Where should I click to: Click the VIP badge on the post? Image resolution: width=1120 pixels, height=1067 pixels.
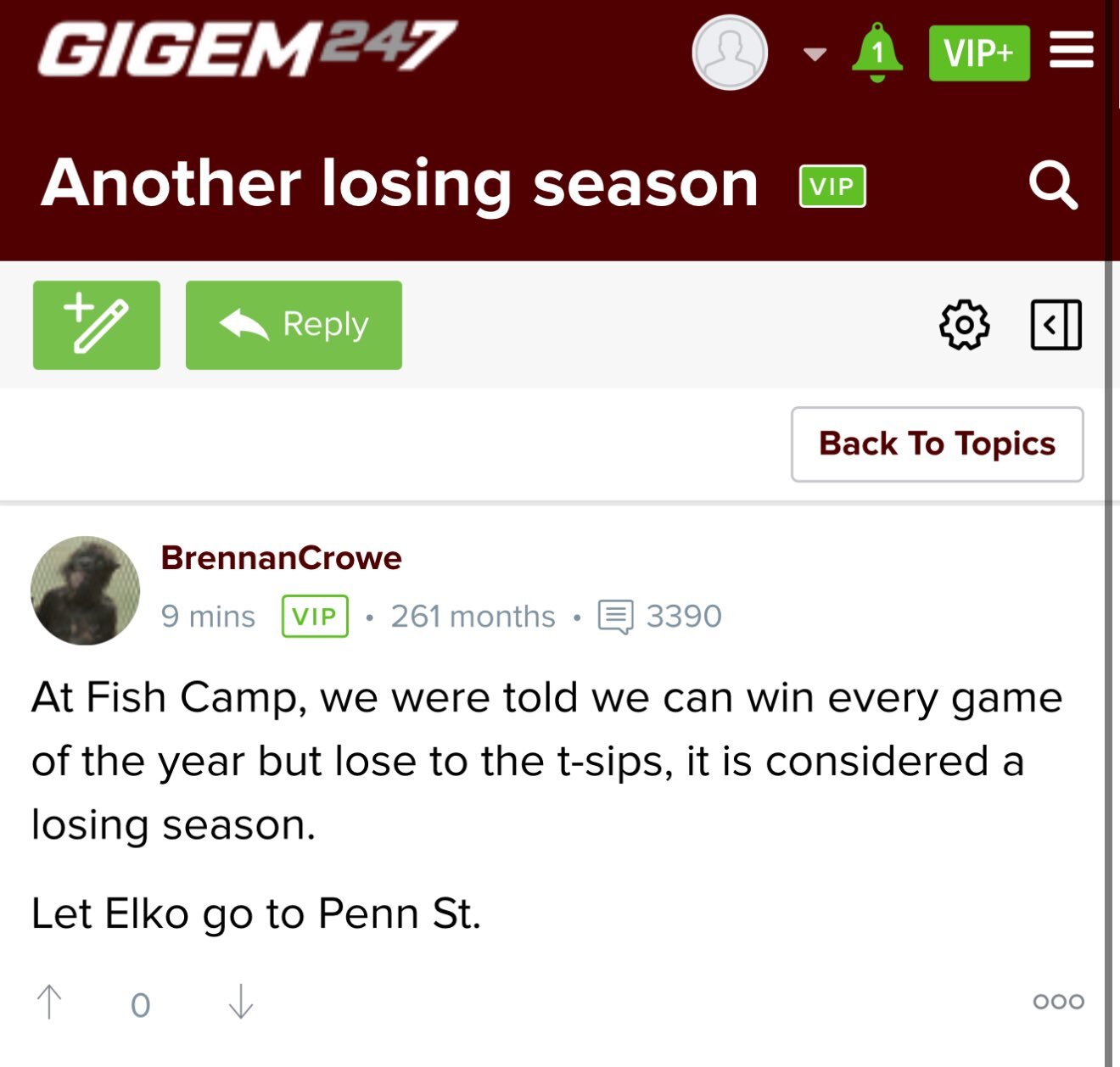click(315, 617)
